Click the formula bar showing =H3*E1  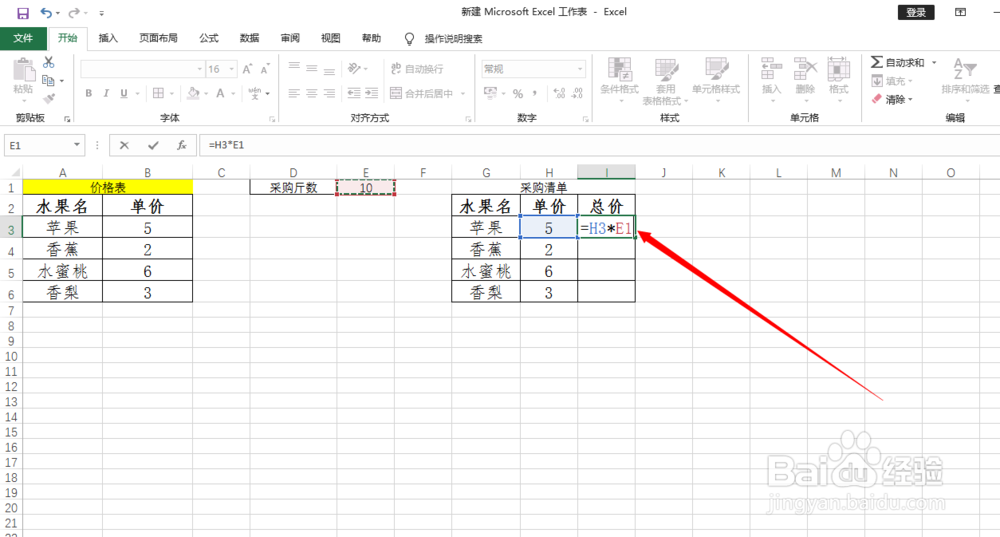point(599,145)
